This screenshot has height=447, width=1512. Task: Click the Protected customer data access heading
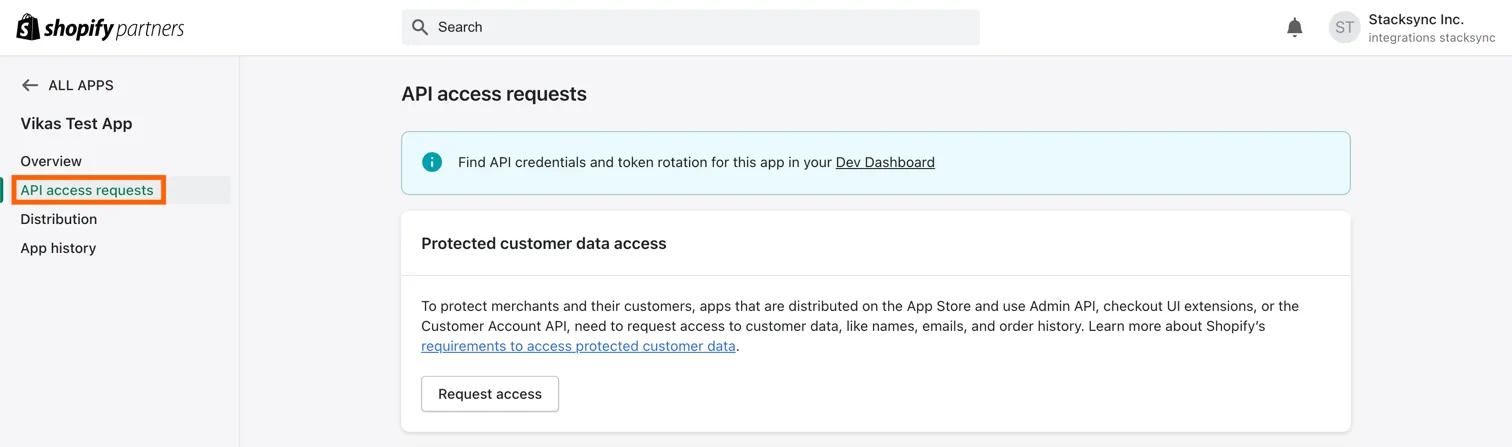point(544,243)
